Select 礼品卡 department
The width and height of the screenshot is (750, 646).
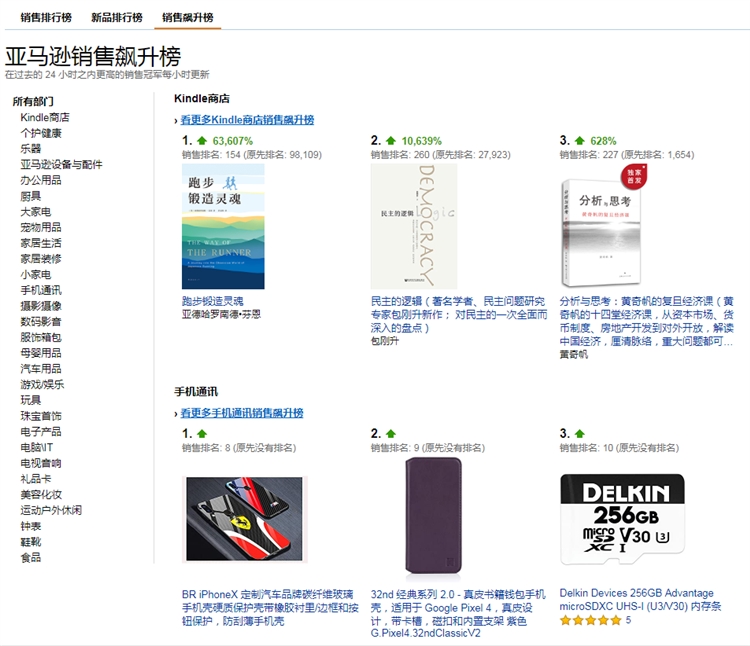tap(35, 479)
